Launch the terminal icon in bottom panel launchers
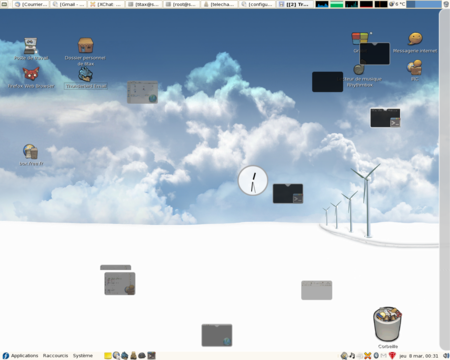This screenshot has width=450, height=360. tap(152, 356)
